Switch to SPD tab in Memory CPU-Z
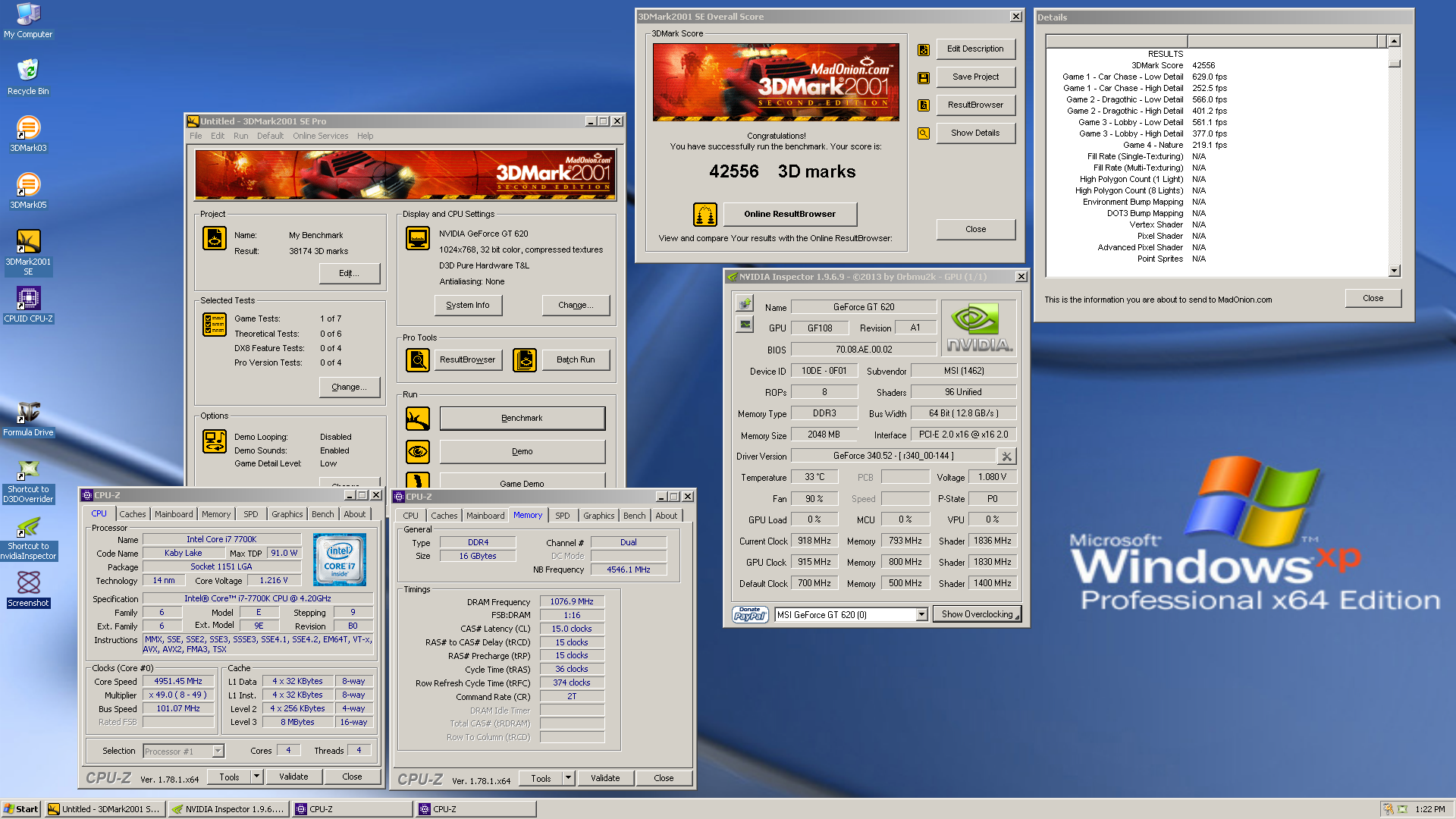This screenshot has height=819, width=1456. (562, 516)
